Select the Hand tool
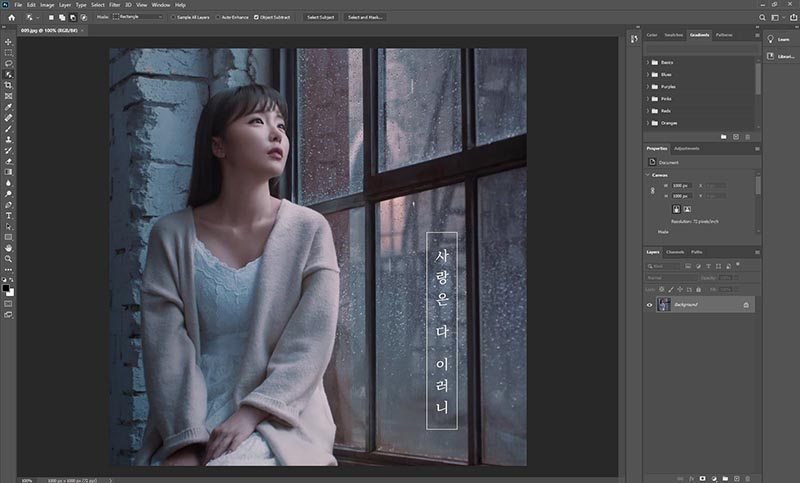This screenshot has height=483, width=800. click(x=8, y=248)
